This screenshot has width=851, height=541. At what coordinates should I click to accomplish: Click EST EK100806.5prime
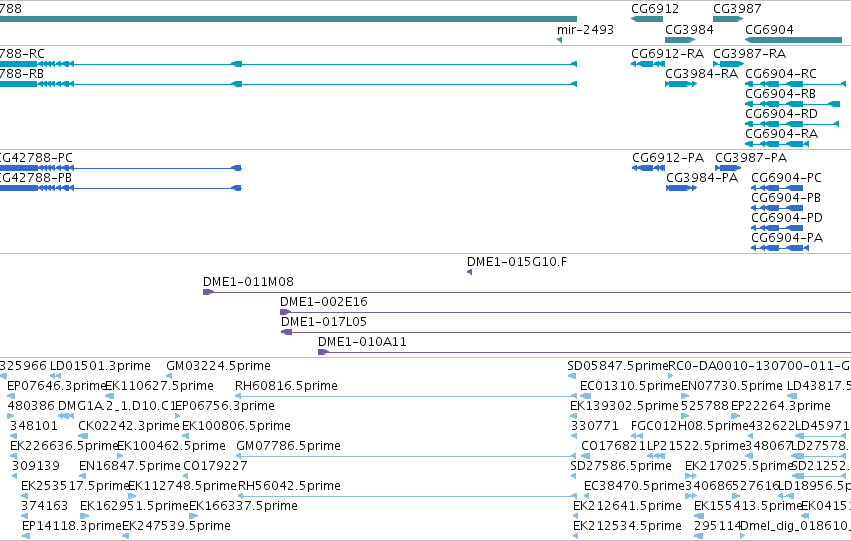pos(236,427)
